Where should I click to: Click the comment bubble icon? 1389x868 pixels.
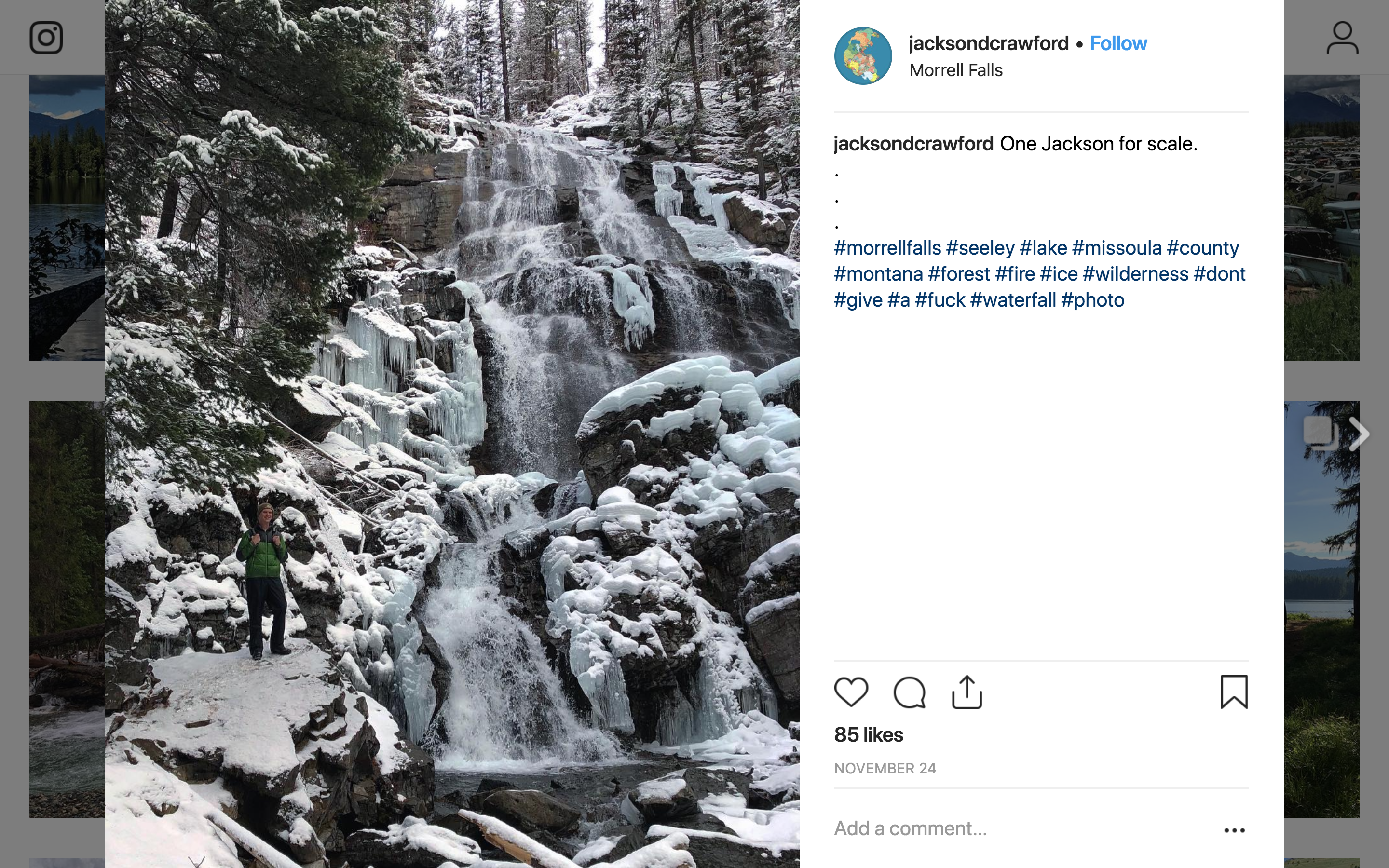pyautogui.click(x=909, y=692)
